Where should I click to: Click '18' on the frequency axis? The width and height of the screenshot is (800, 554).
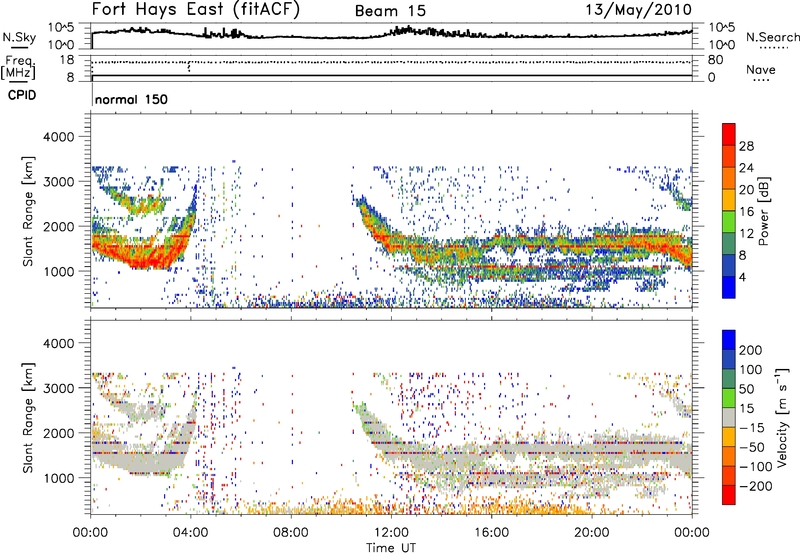[67, 60]
